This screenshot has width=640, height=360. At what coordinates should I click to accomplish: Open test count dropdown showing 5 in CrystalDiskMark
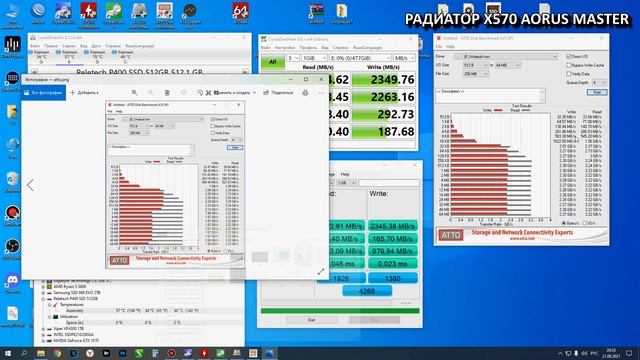click(x=293, y=58)
